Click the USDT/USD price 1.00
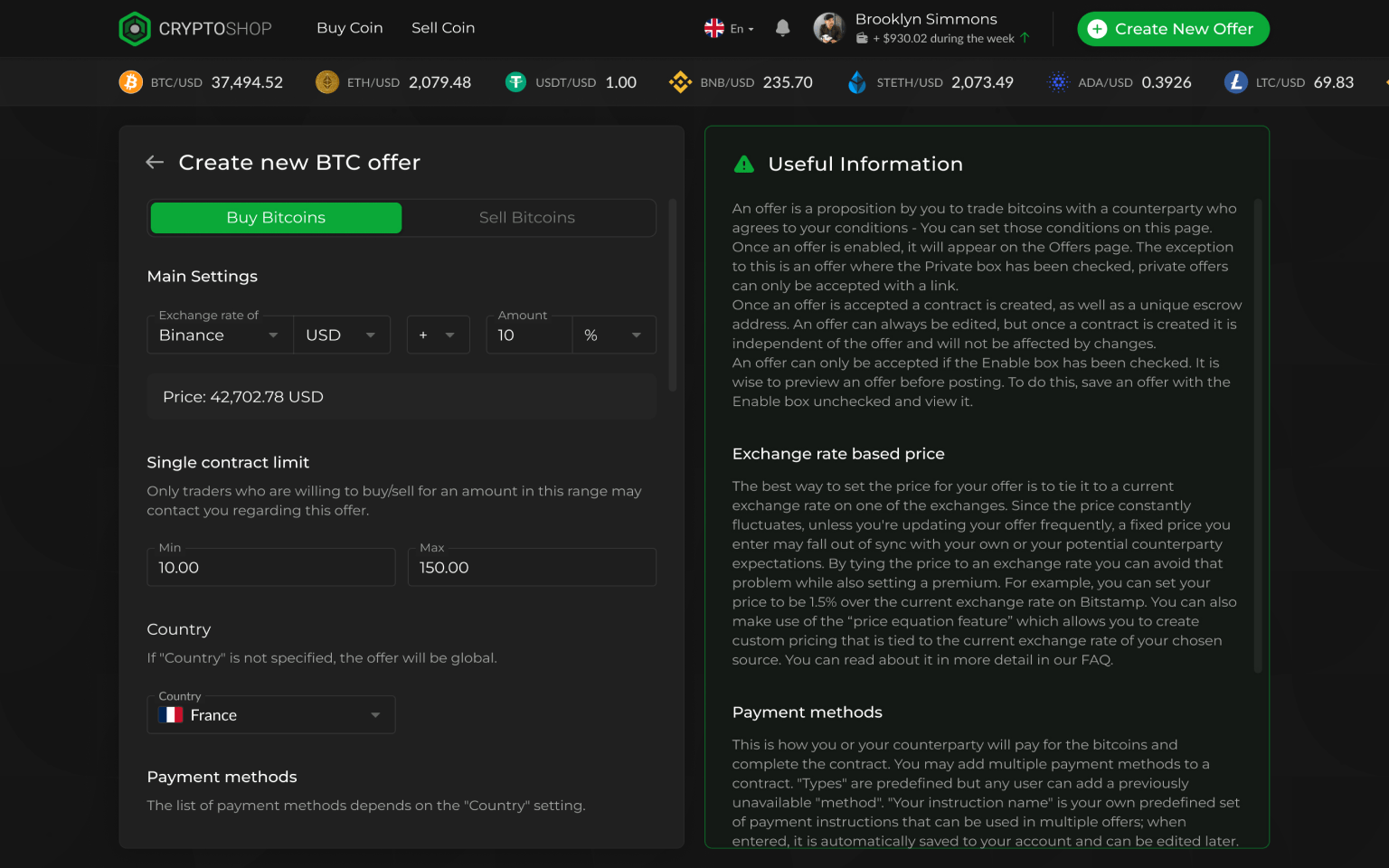The width and height of the screenshot is (1389, 868). coord(621,82)
